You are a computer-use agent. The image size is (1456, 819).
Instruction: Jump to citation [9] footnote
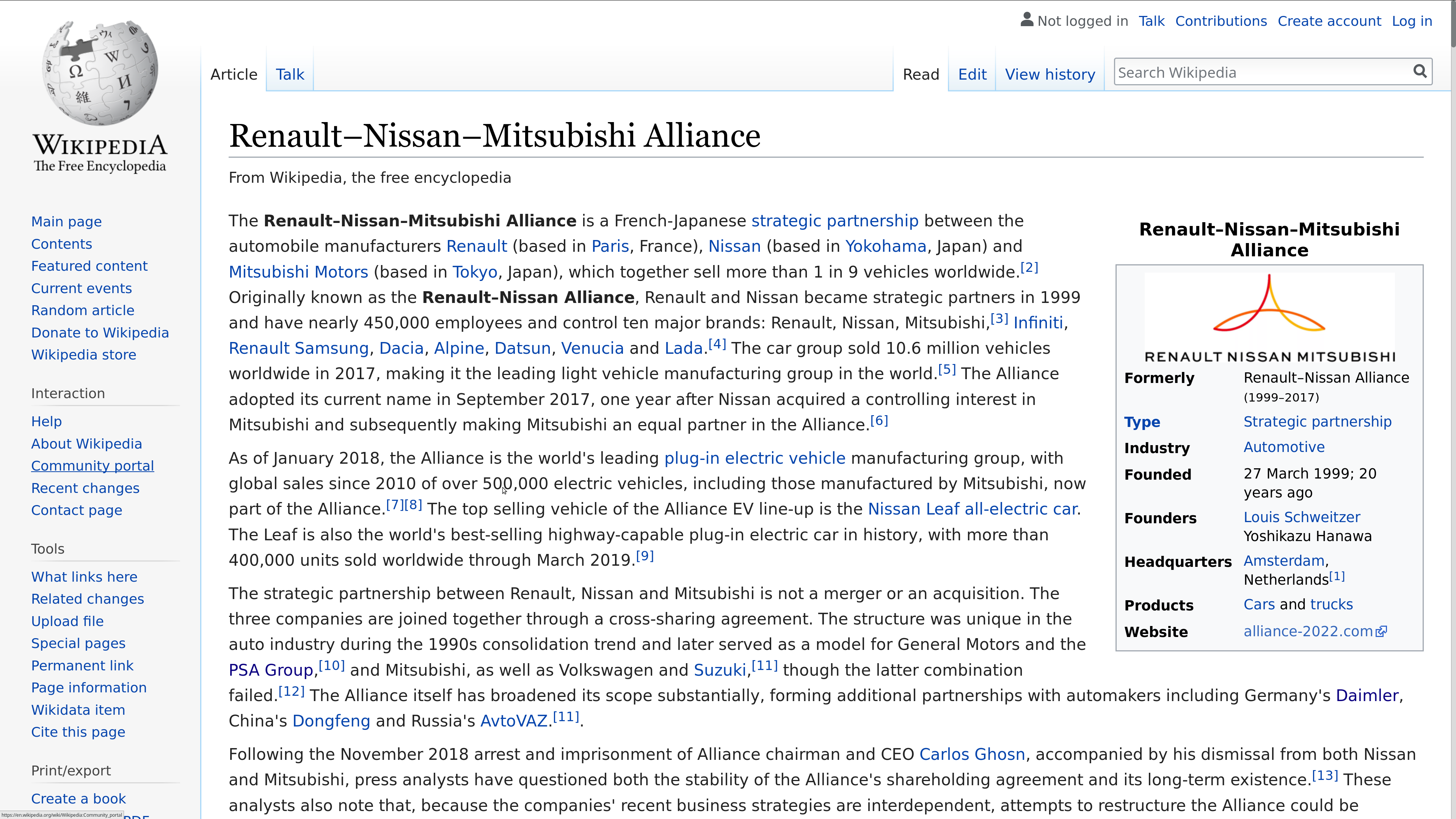click(x=644, y=556)
